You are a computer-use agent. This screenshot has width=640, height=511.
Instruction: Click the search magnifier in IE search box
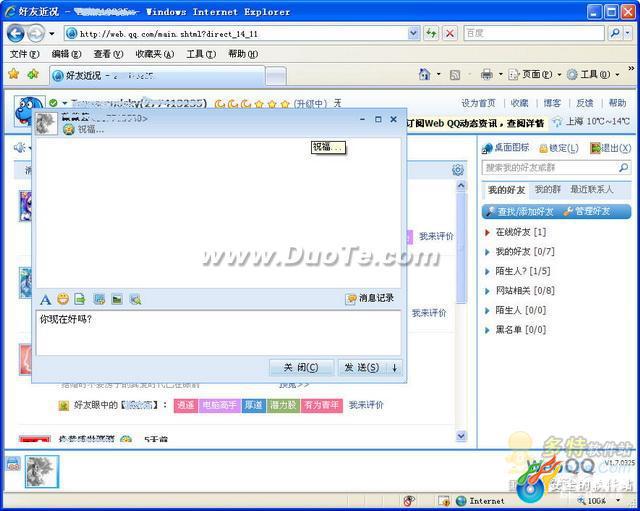click(x=615, y=33)
